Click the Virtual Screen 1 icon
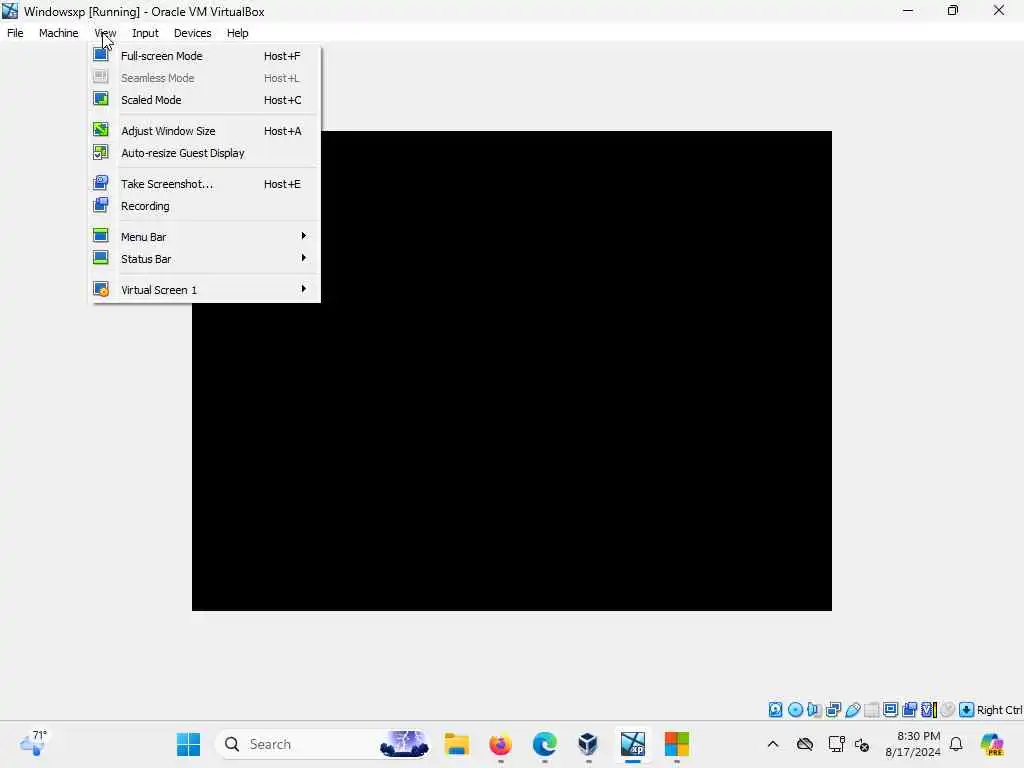This screenshot has width=1024, height=768. click(x=101, y=289)
